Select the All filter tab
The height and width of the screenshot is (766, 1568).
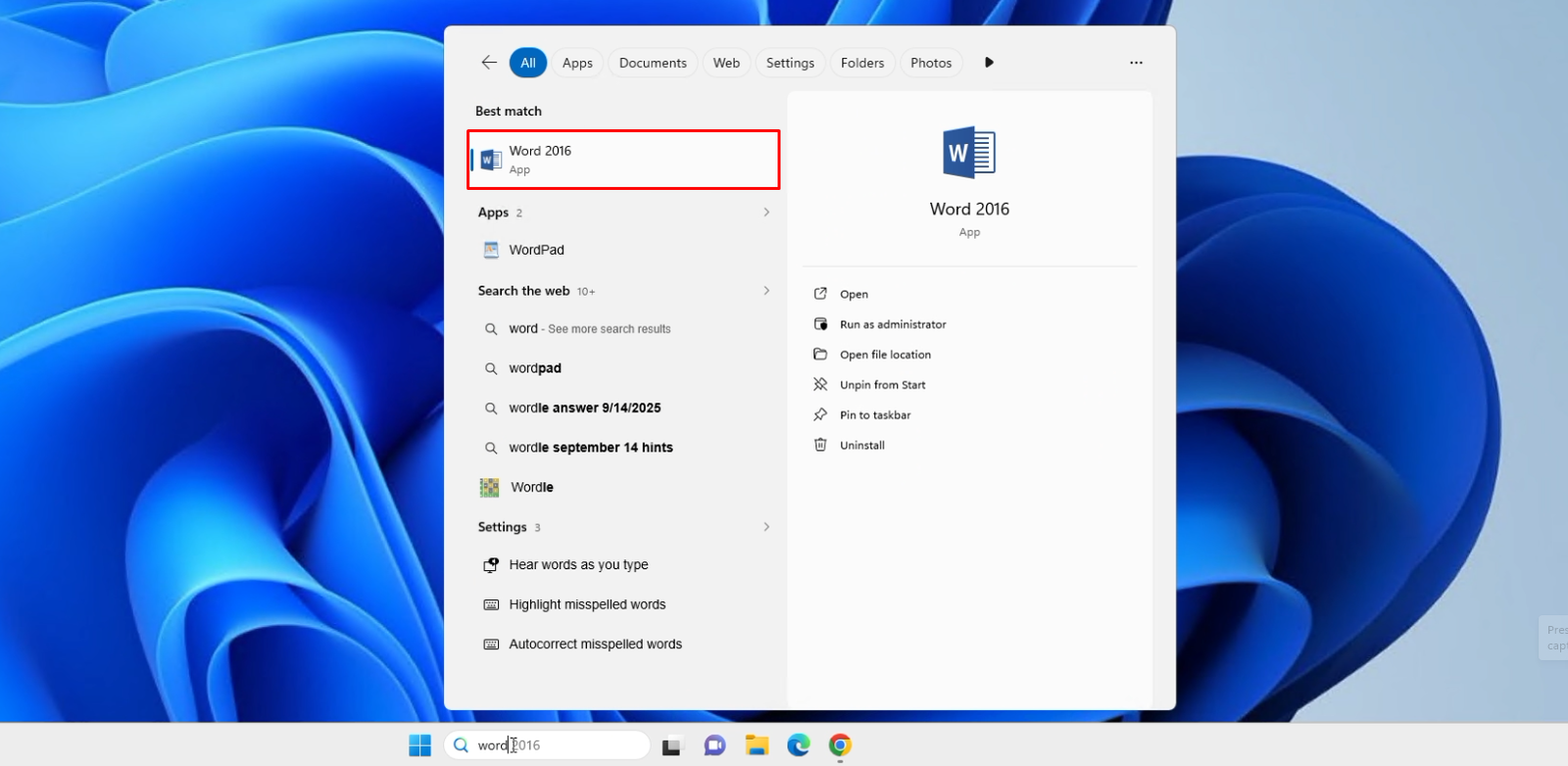click(528, 63)
